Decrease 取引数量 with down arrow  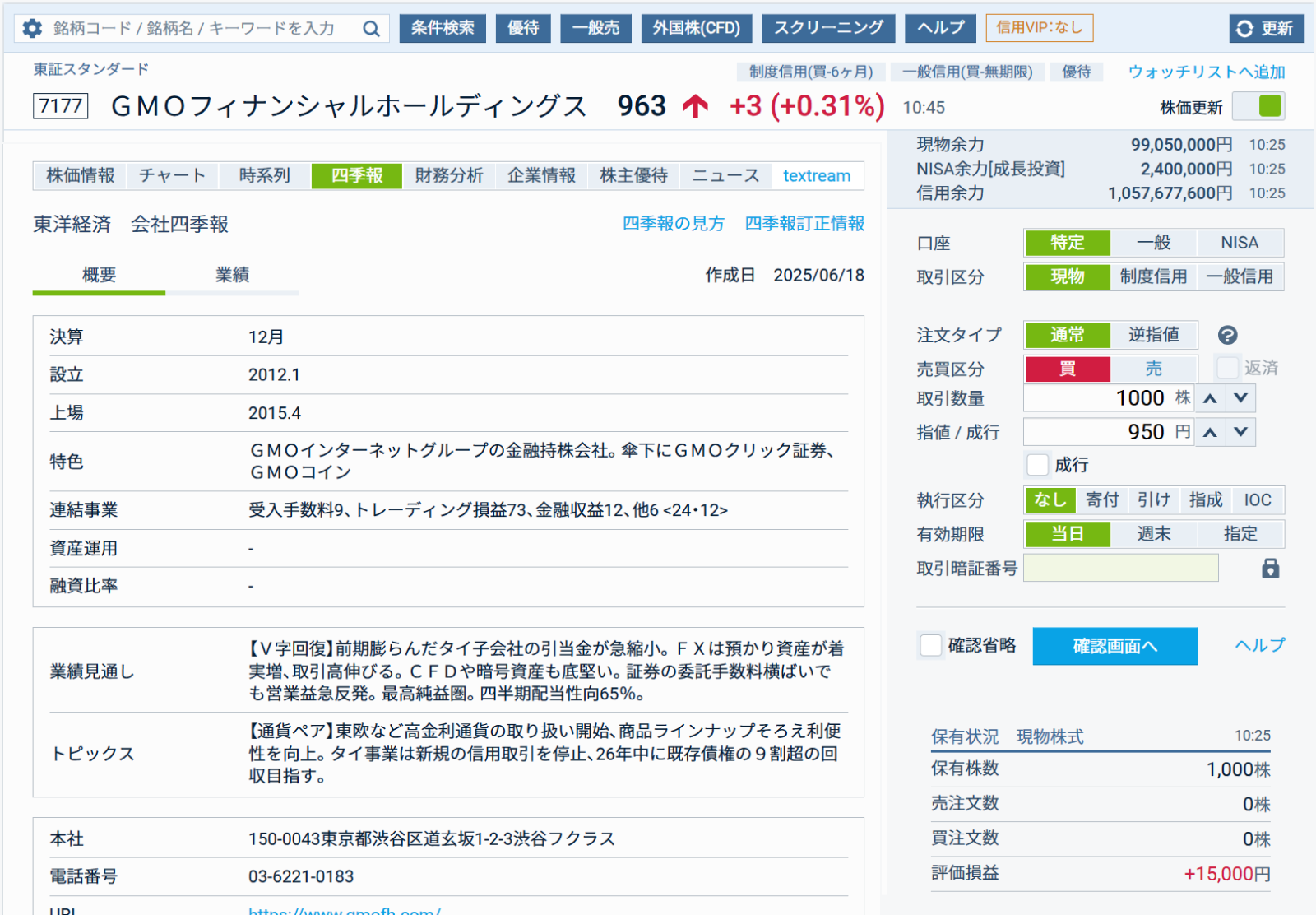click(x=1240, y=398)
